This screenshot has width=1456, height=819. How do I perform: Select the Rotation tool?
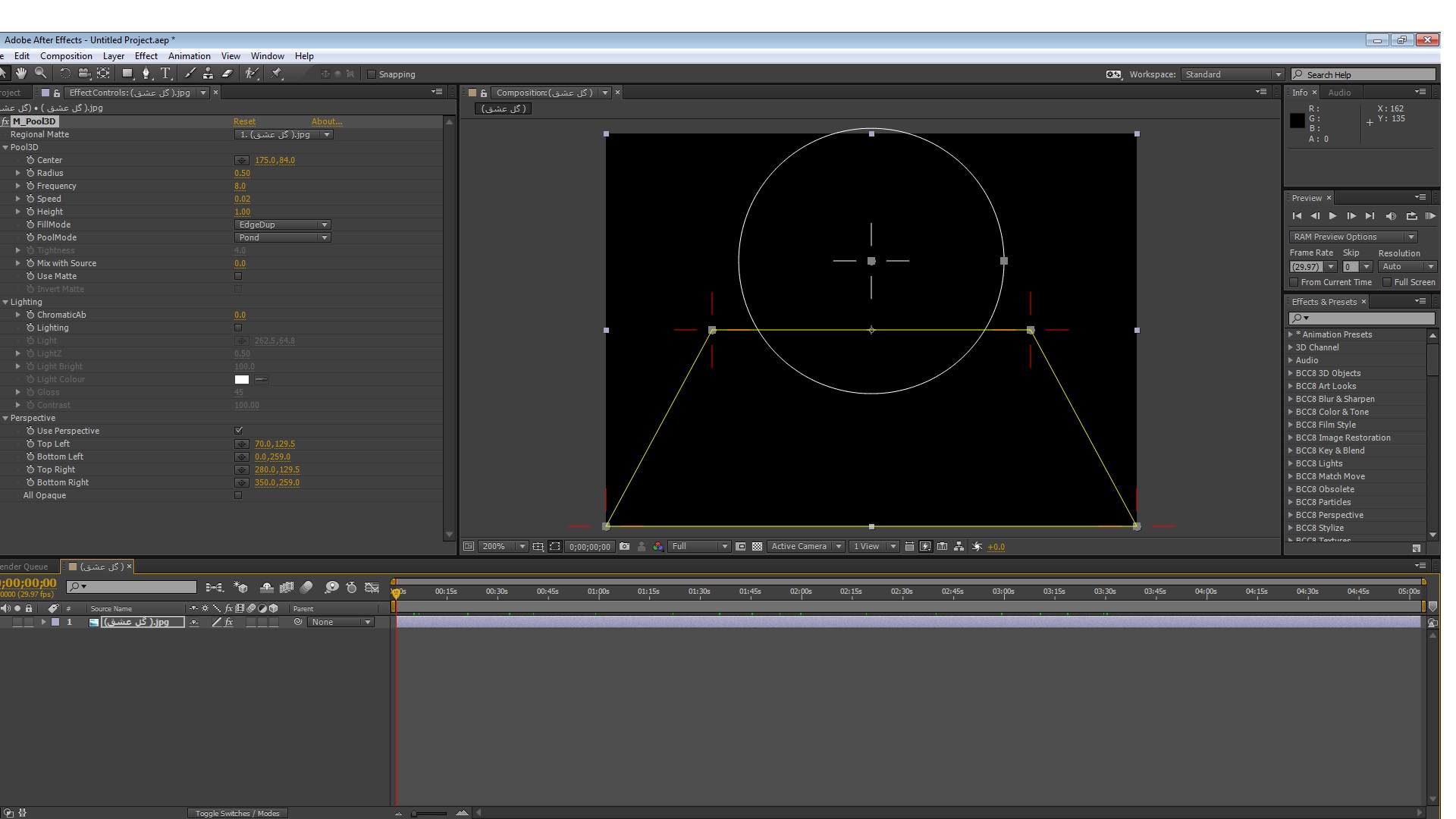click(x=65, y=74)
